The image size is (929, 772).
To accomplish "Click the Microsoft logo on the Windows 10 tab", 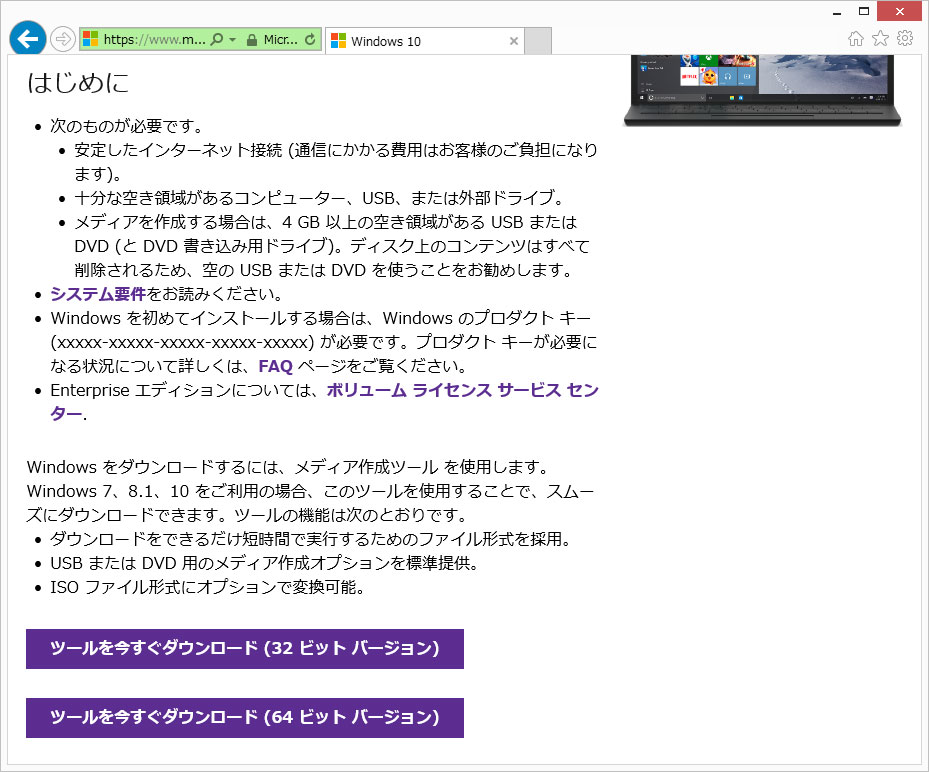I will (x=338, y=41).
